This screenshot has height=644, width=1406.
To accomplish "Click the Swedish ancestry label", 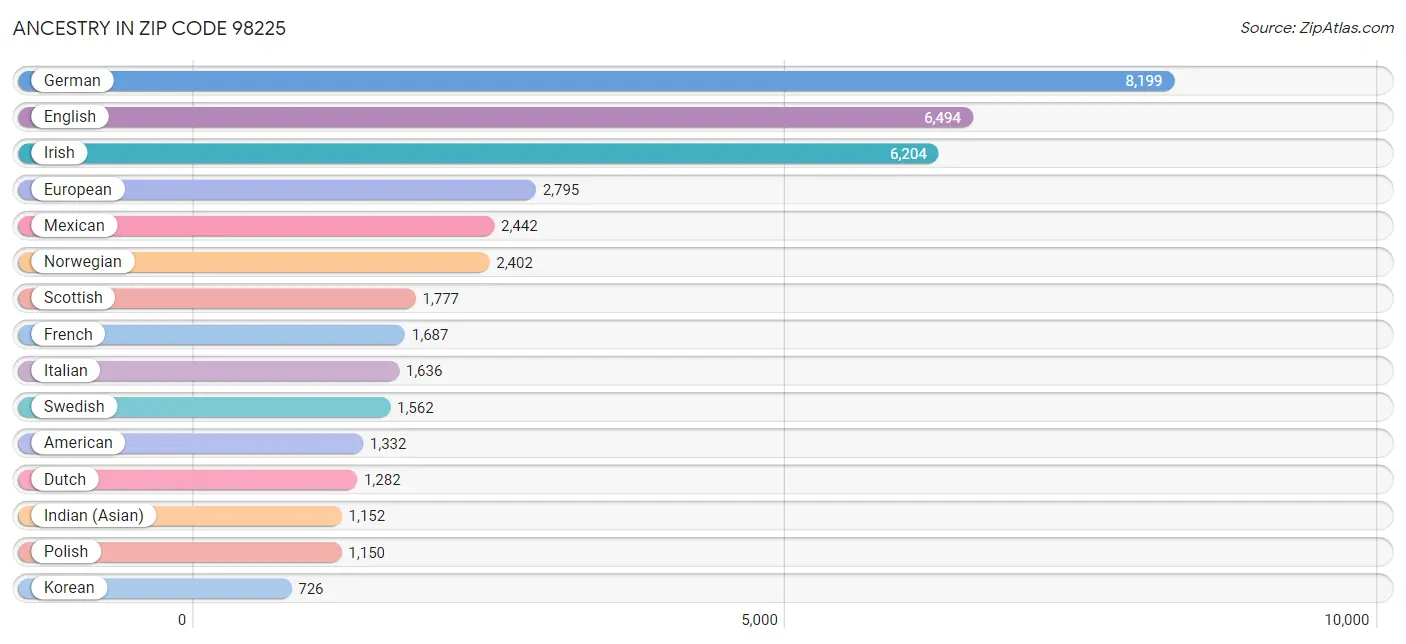I will pyautogui.click(x=74, y=407).
